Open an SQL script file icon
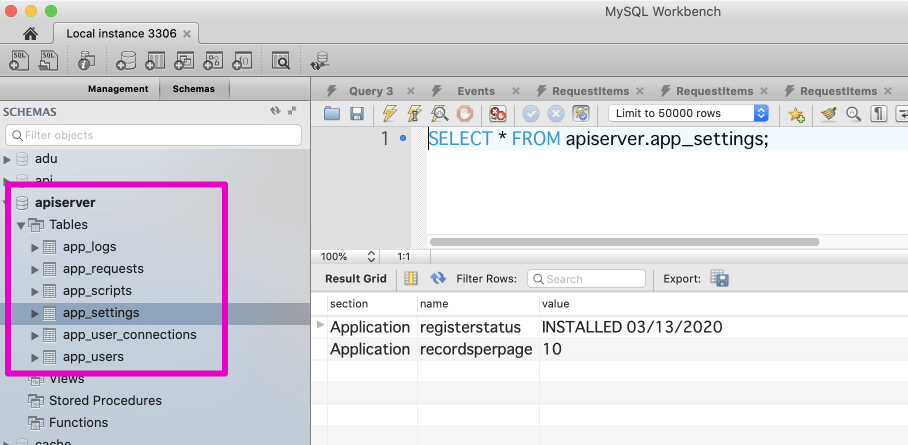 (48, 60)
